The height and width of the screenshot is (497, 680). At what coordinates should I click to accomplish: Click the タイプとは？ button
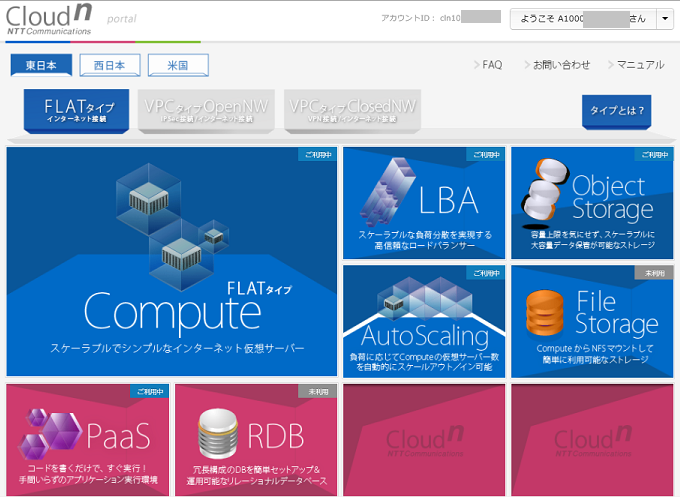pos(616,110)
